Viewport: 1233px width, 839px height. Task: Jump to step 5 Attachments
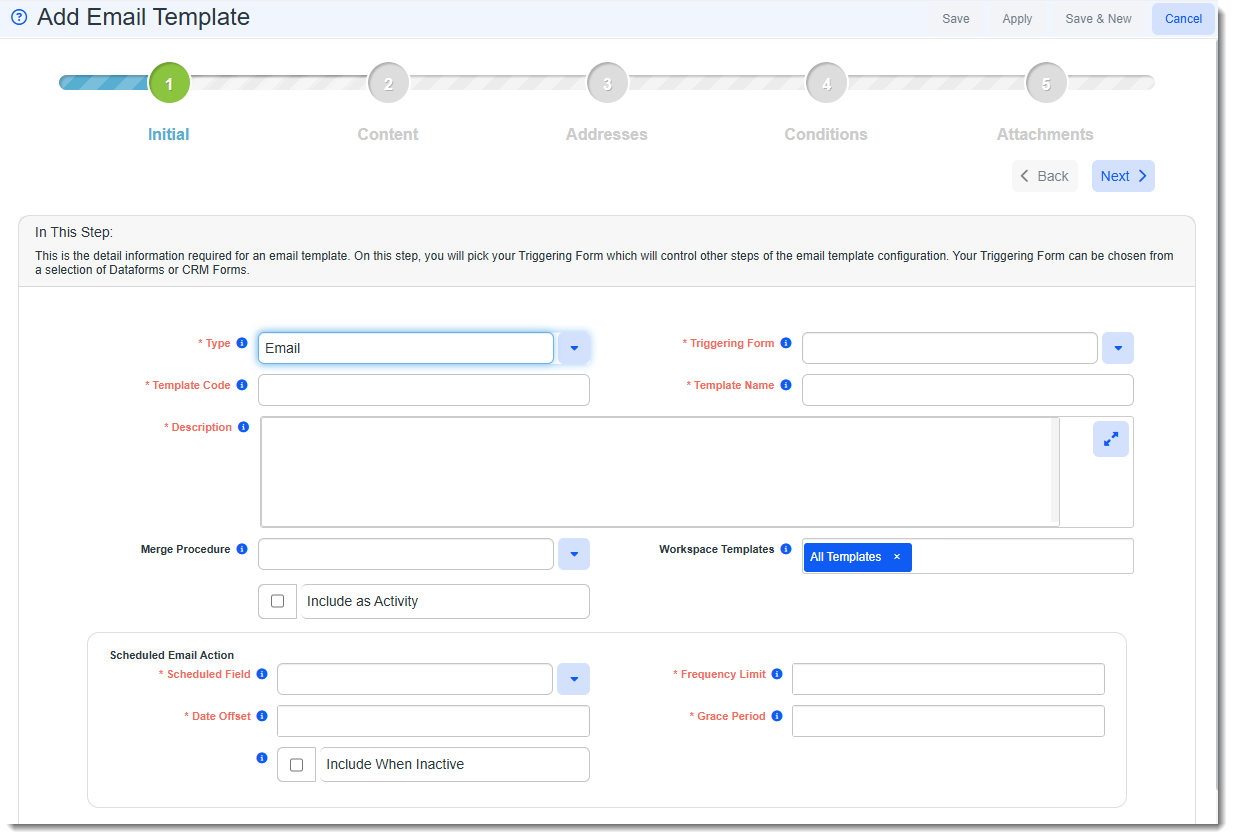tap(1045, 84)
